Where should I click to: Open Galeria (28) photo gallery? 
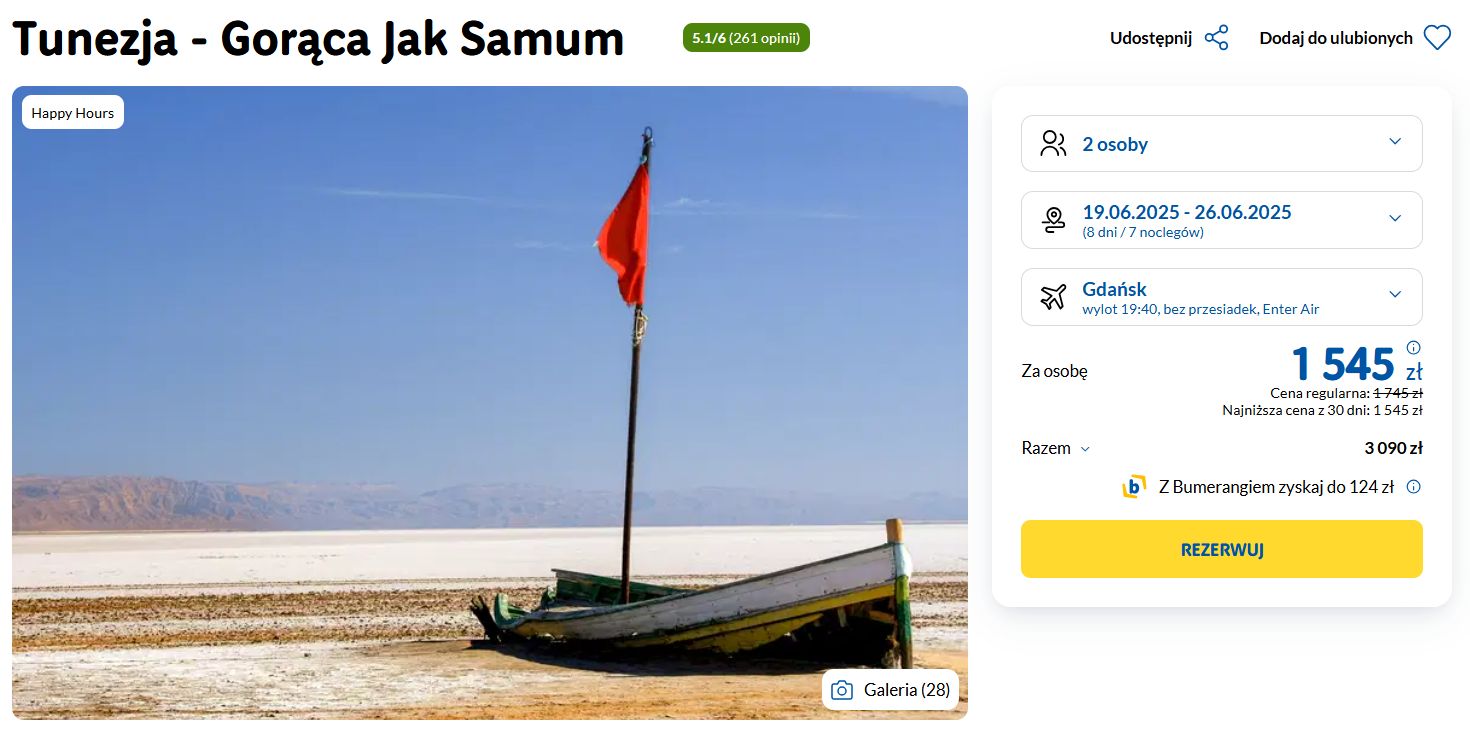point(890,690)
